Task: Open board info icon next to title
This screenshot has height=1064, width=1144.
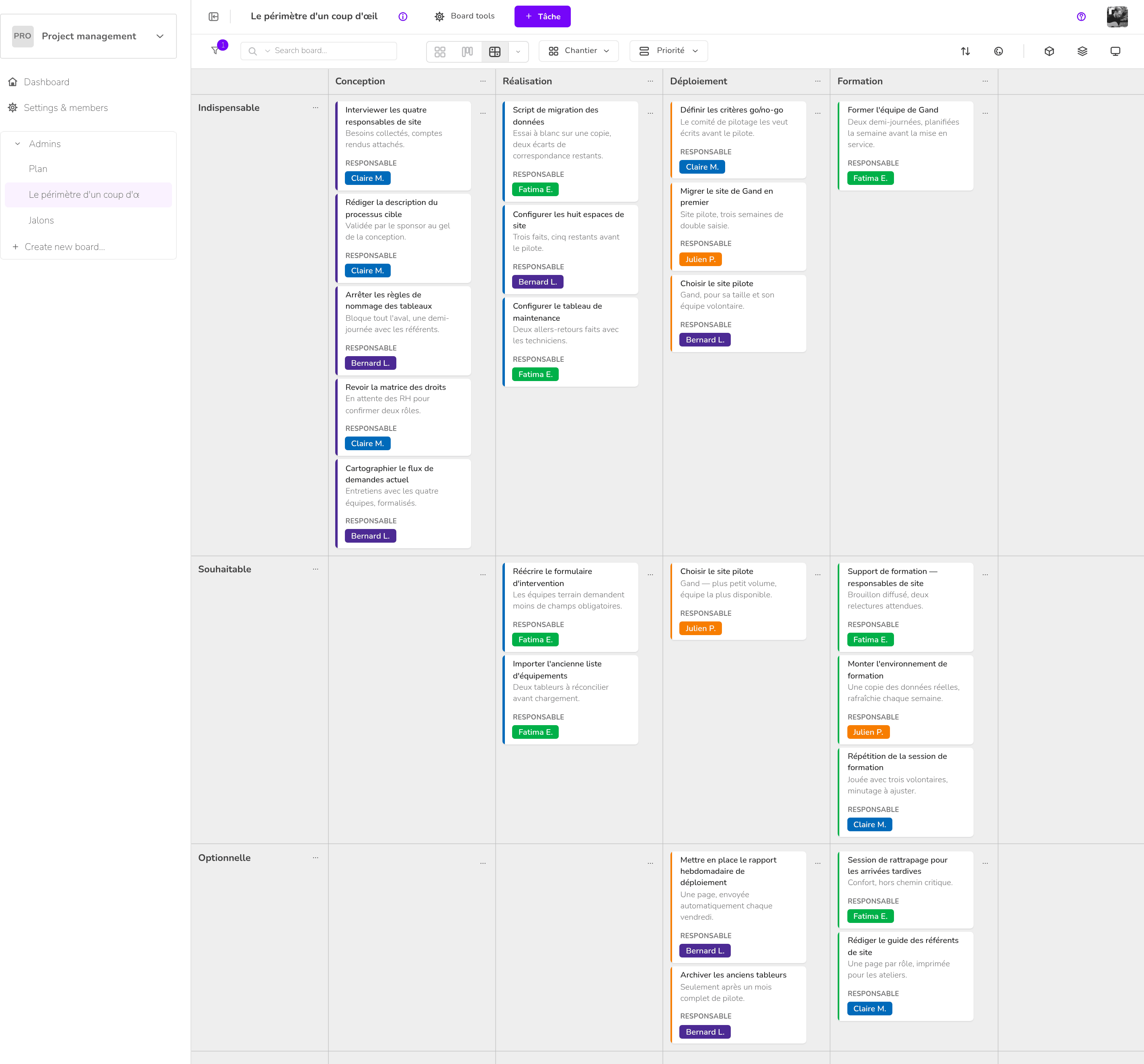Action: 403,17
